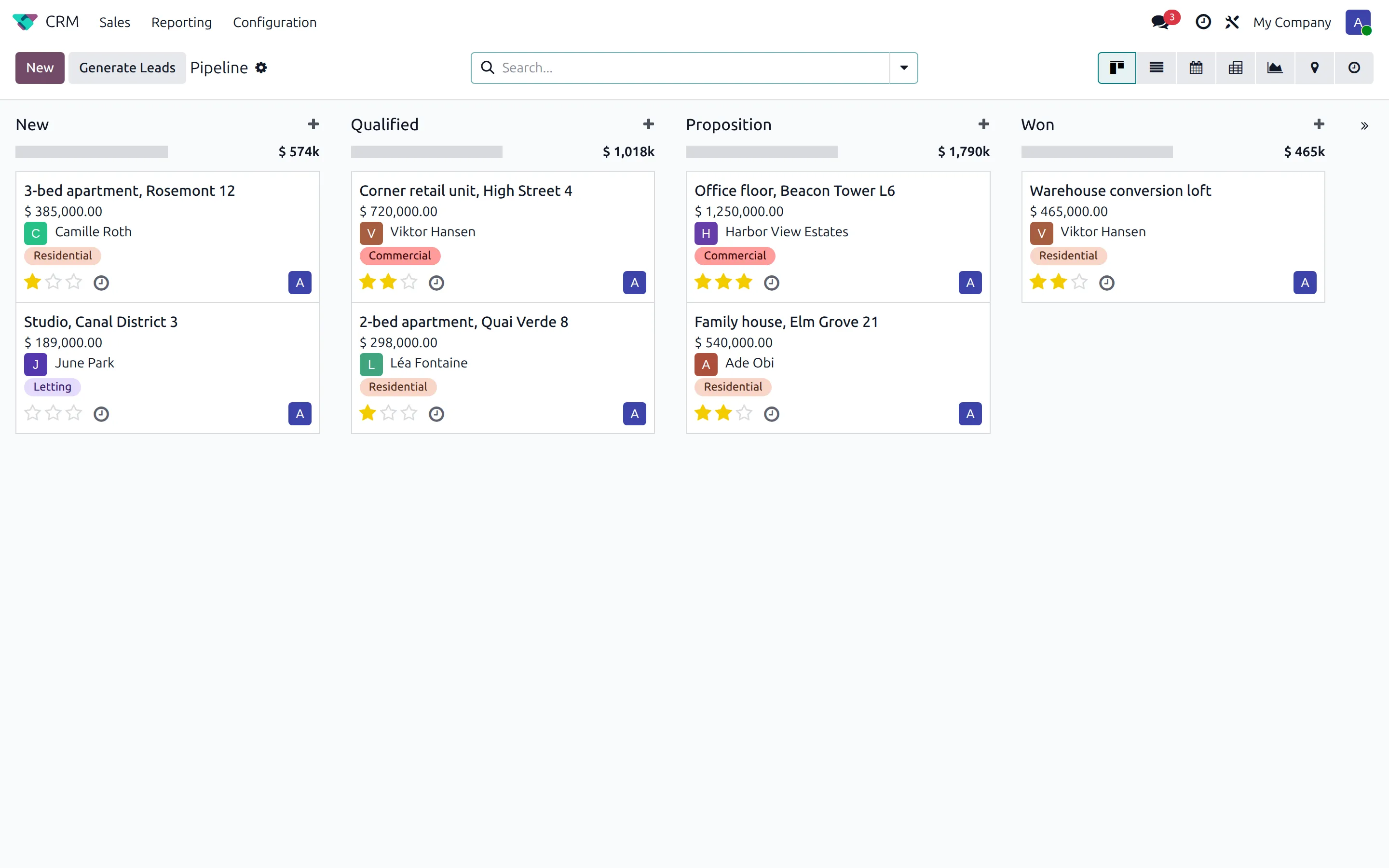
Task: Schedule activity on Rosemont 12 card
Action: click(x=101, y=283)
